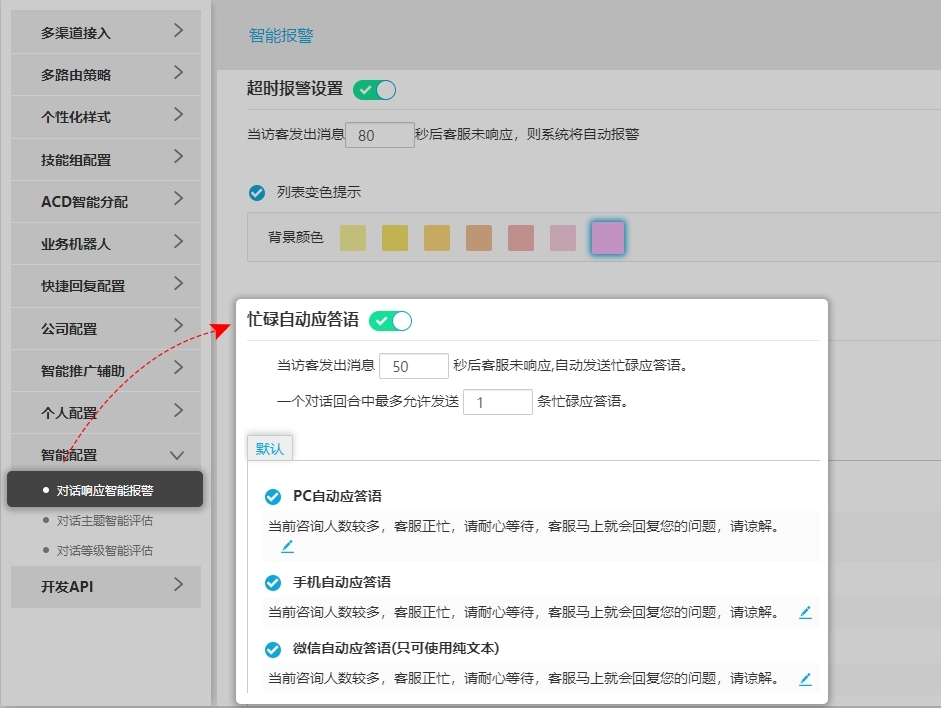Disable the 微信自动应答语 checkmark
941x708 pixels.
point(272,649)
